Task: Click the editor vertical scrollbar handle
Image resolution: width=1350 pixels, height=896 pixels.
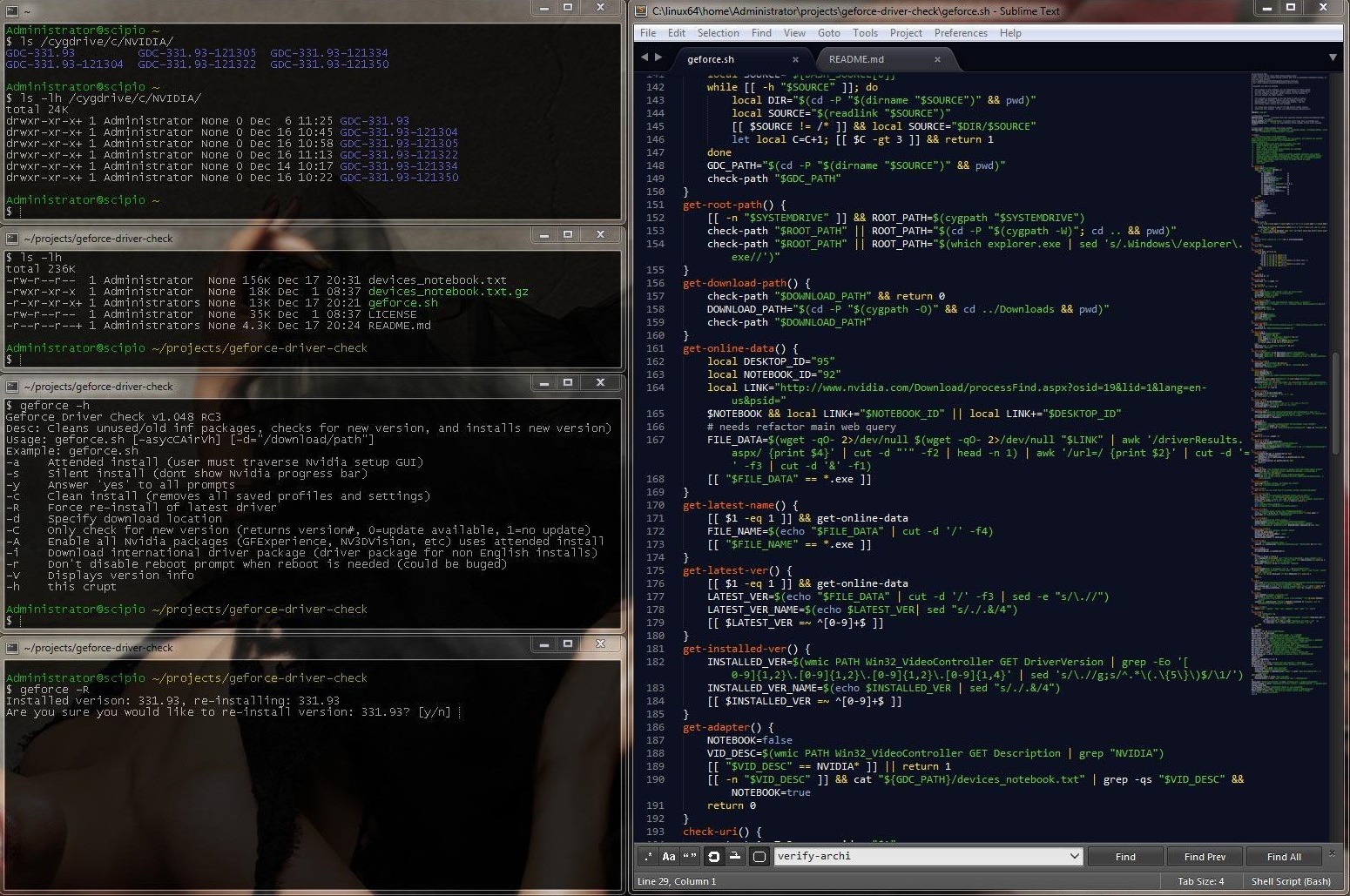Action: click(1335, 402)
